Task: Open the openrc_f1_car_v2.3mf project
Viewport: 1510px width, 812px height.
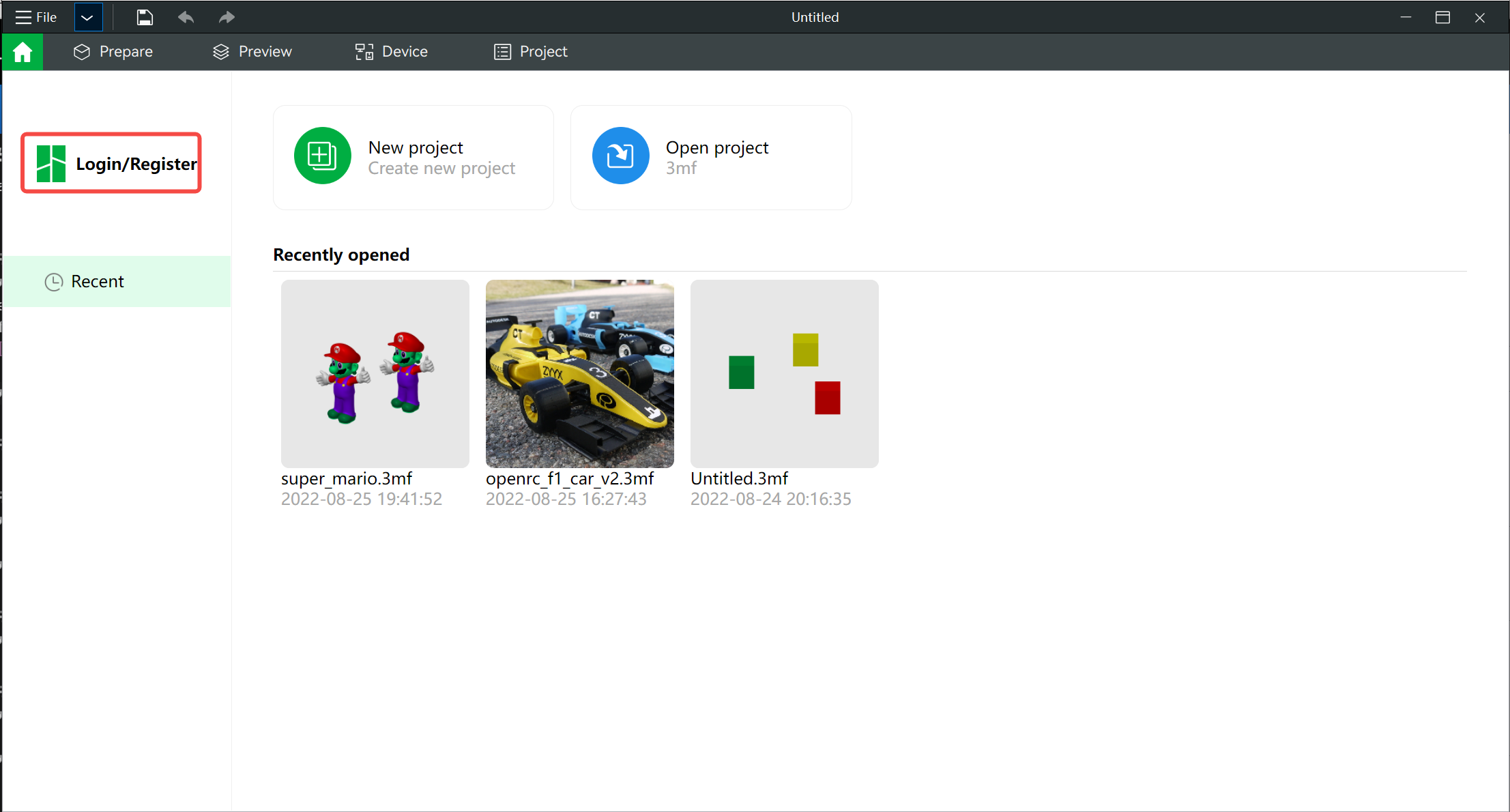Action: [x=580, y=373]
